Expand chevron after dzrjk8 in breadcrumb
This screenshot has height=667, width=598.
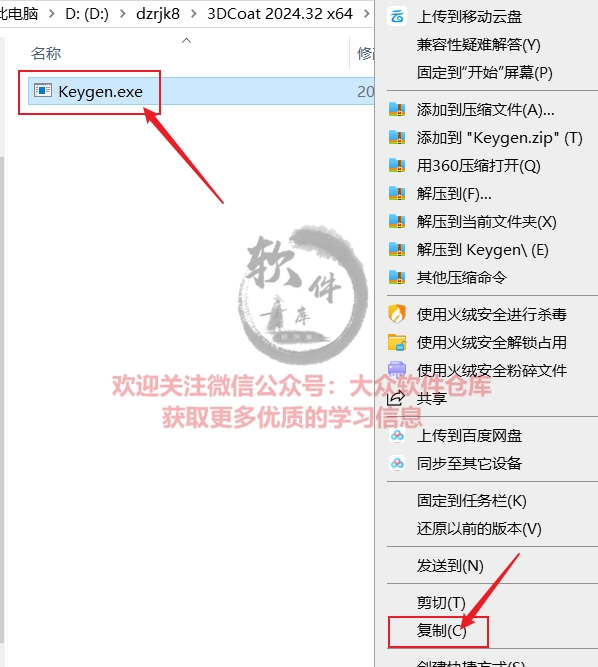194,14
